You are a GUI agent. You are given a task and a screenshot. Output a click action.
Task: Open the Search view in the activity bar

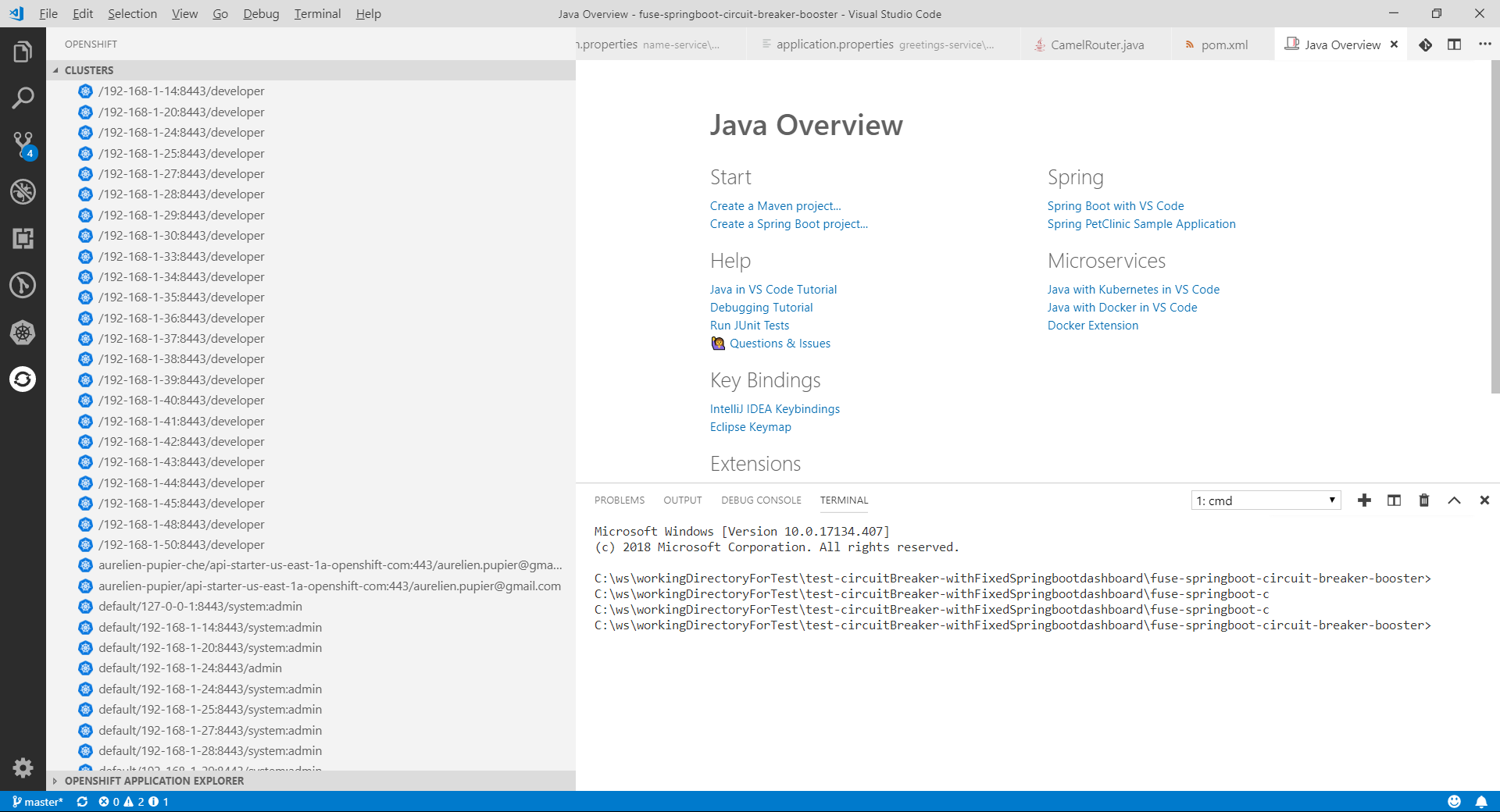(x=23, y=98)
